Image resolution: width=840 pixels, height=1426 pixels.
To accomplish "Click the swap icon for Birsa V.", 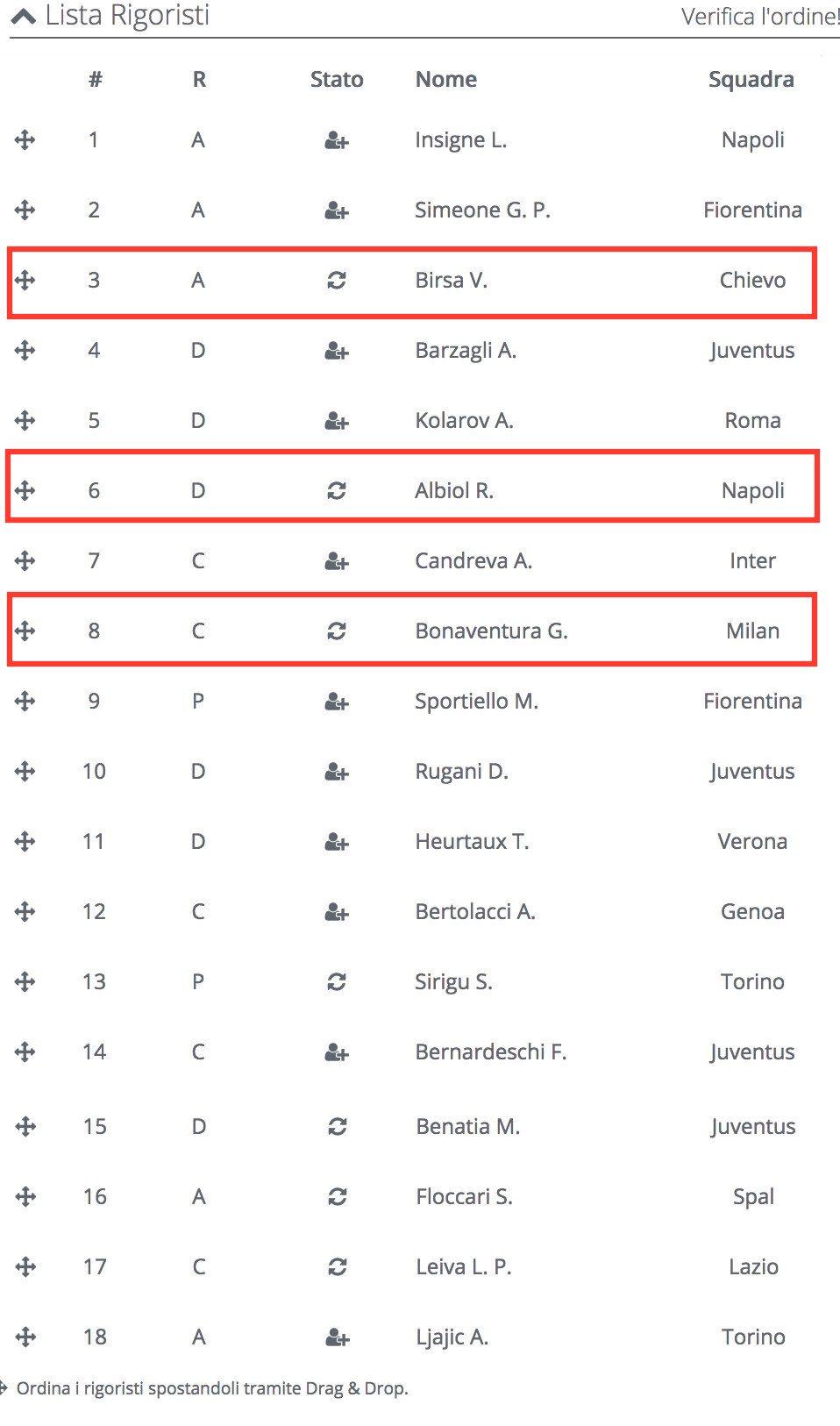I will pyautogui.click(x=337, y=281).
